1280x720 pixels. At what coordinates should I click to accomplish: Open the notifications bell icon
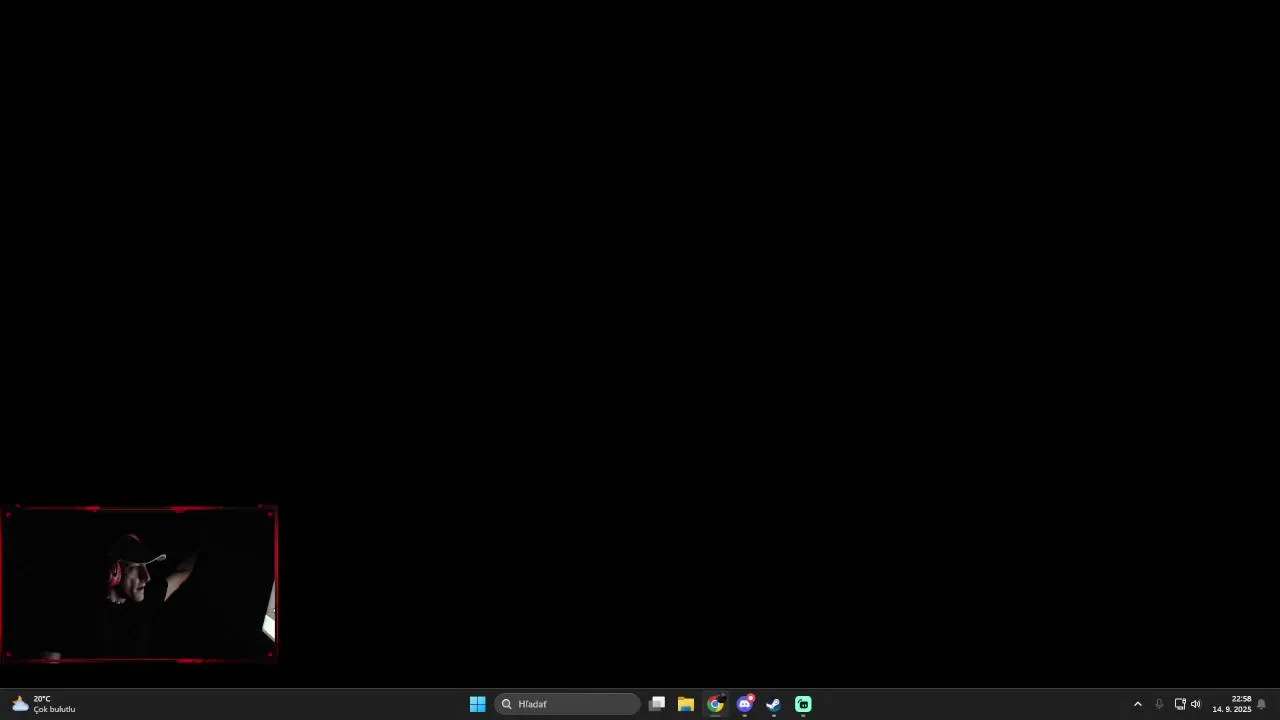tap(1261, 704)
